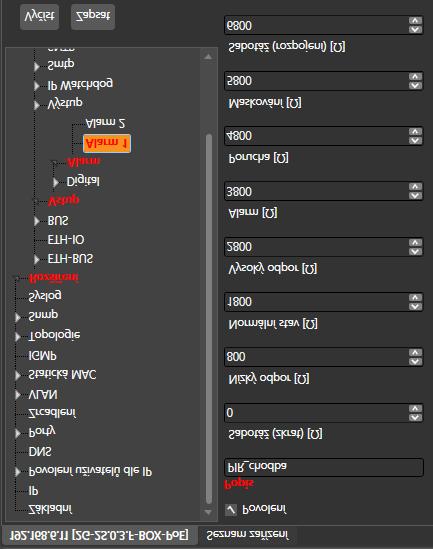Click the up-arrow spinner on the Vysoký odpor field
The image size is (433, 549).
[415, 242]
